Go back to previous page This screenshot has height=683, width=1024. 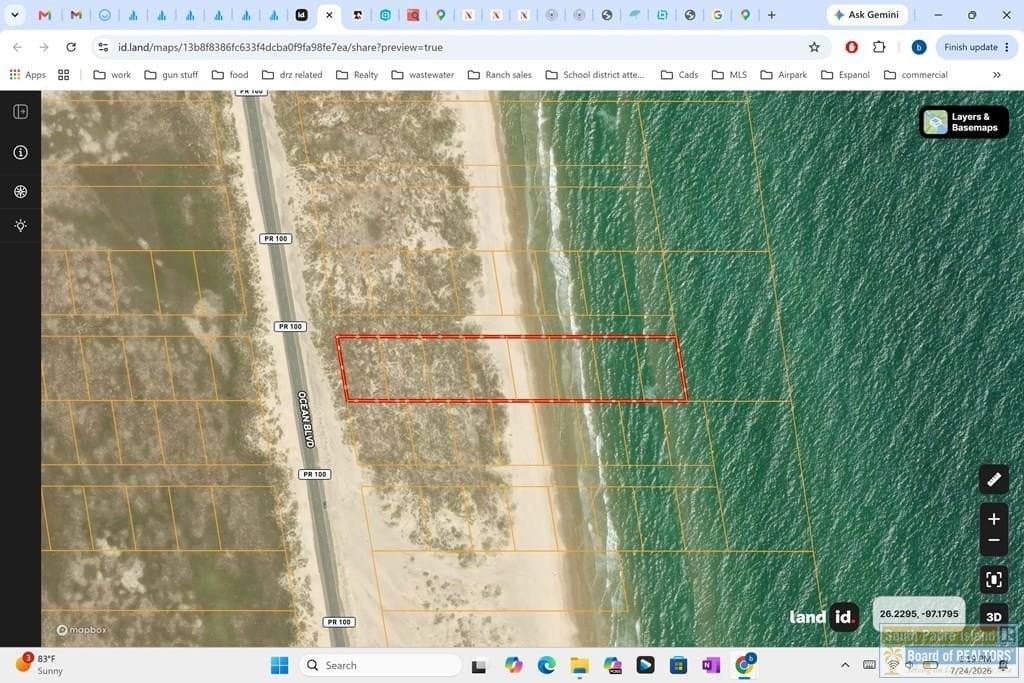coord(18,47)
